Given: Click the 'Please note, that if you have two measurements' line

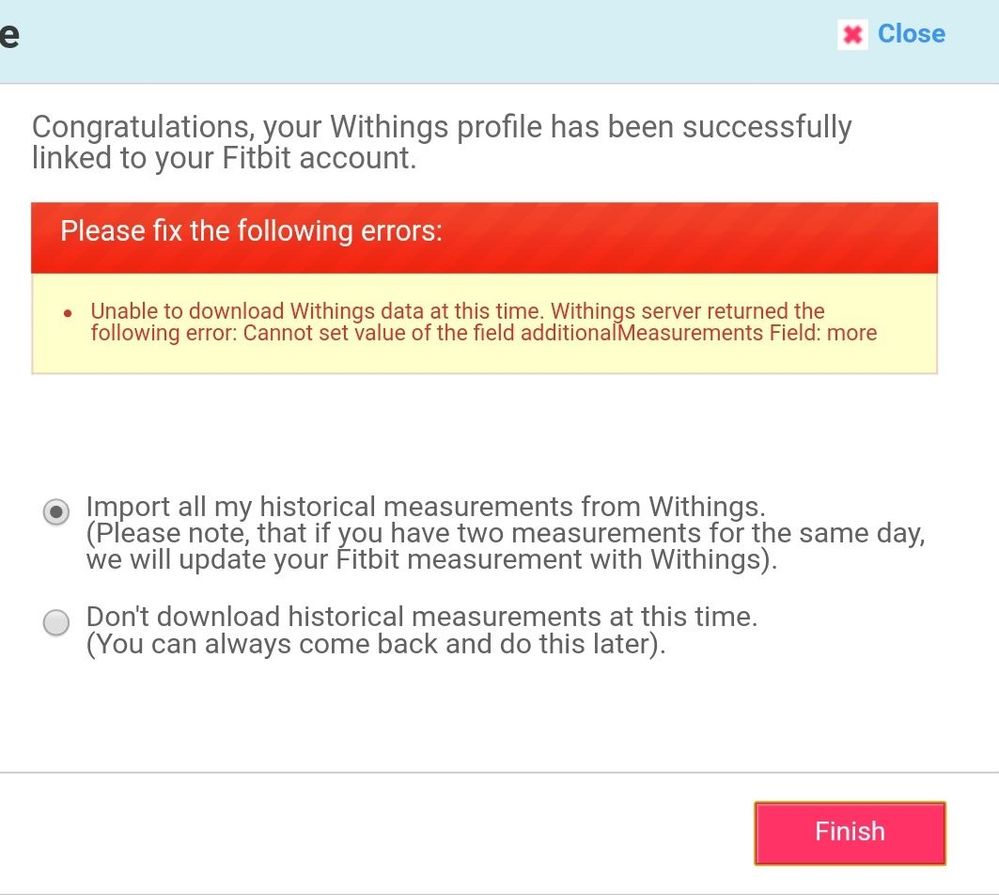Looking at the screenshot, I should [x=505, y=533].
